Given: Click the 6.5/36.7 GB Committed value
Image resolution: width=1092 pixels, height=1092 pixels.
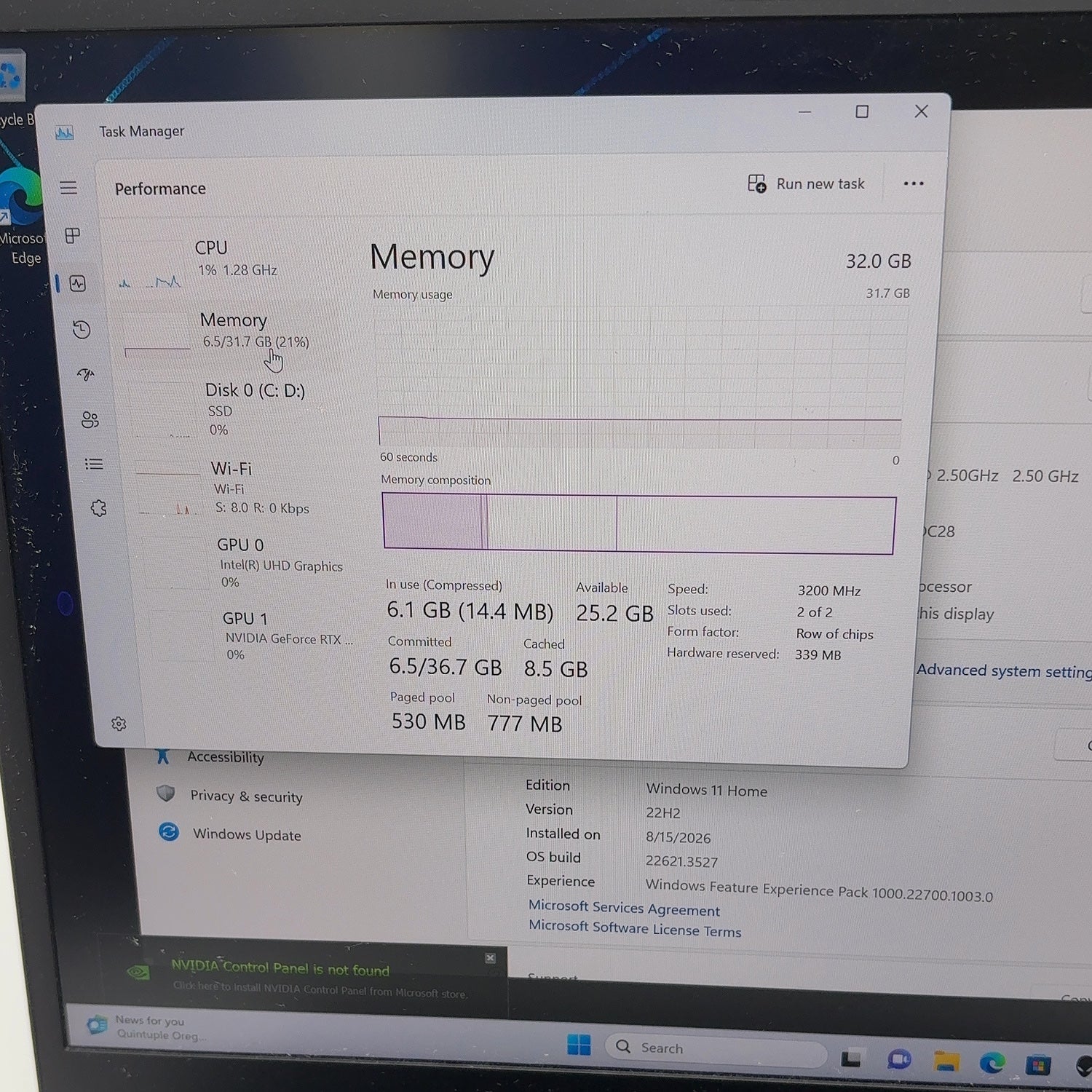Looking at the screenshot, I should (445, 666).
